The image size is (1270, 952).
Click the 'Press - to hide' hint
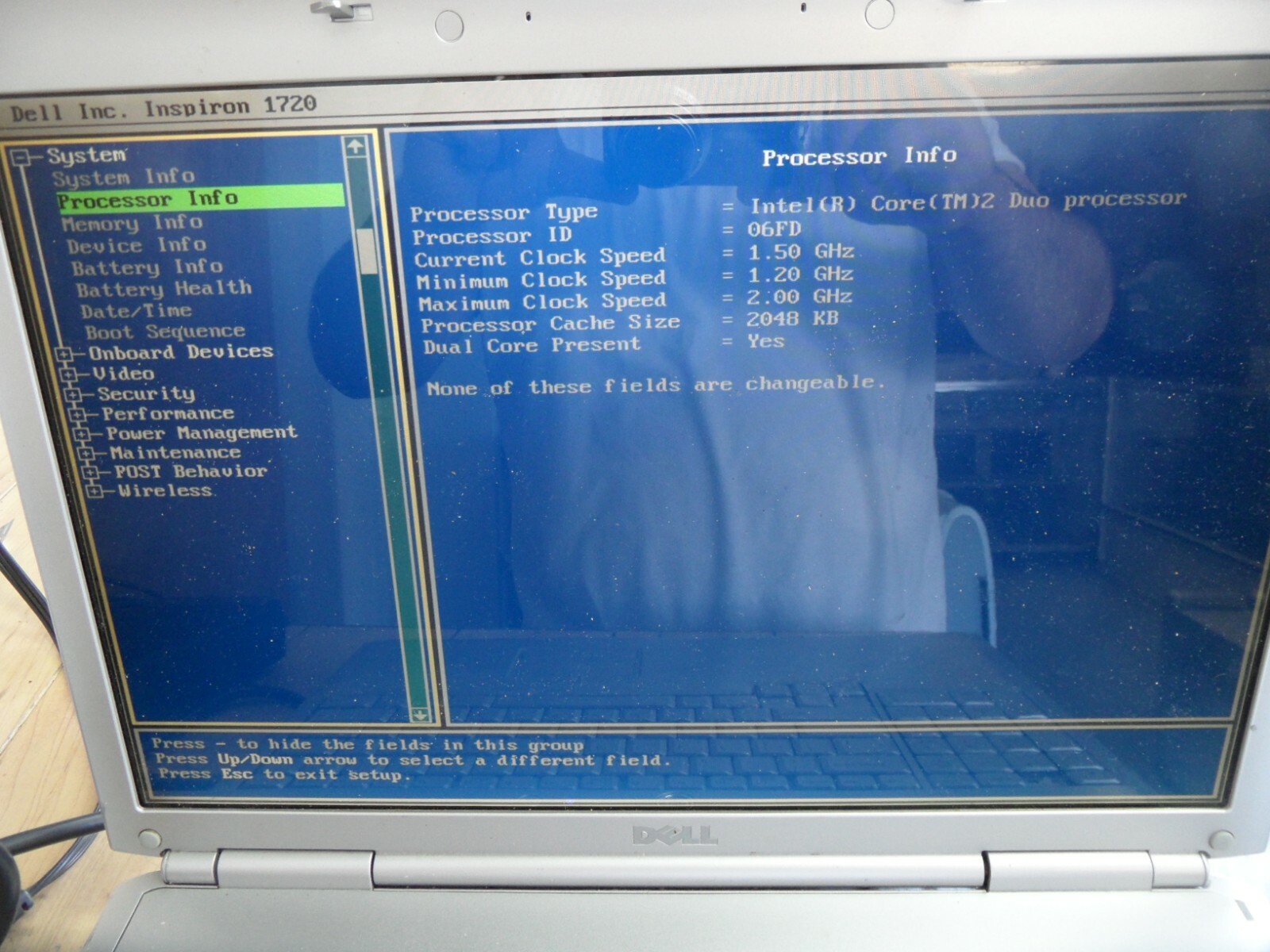pos(368,744)
